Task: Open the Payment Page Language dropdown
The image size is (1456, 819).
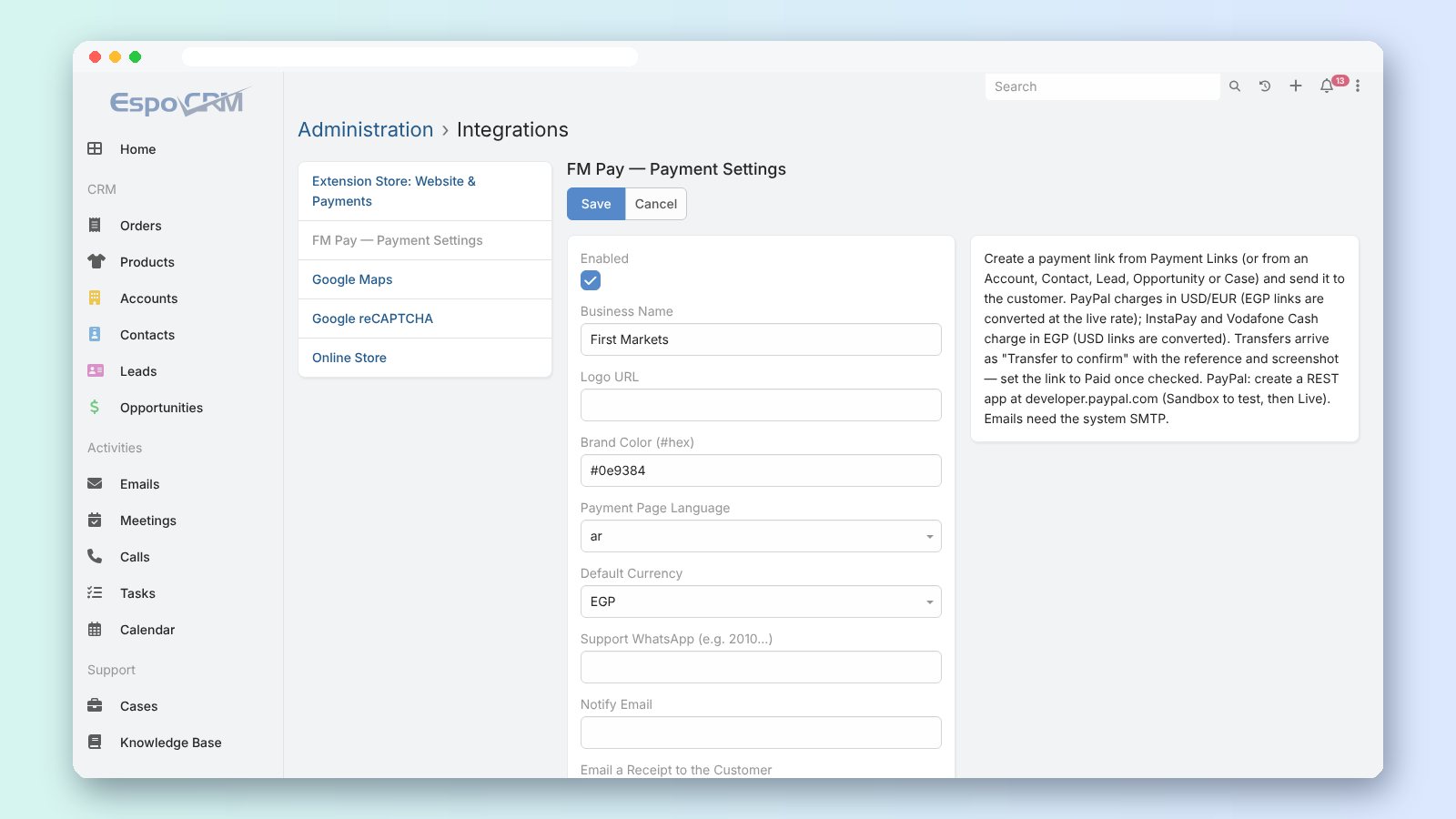Action: tap(761, 536)
